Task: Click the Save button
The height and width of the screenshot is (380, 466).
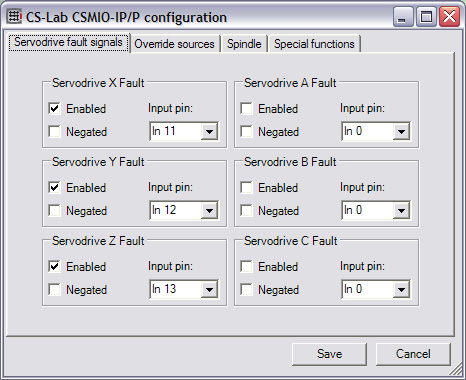Action: [329, 354]
